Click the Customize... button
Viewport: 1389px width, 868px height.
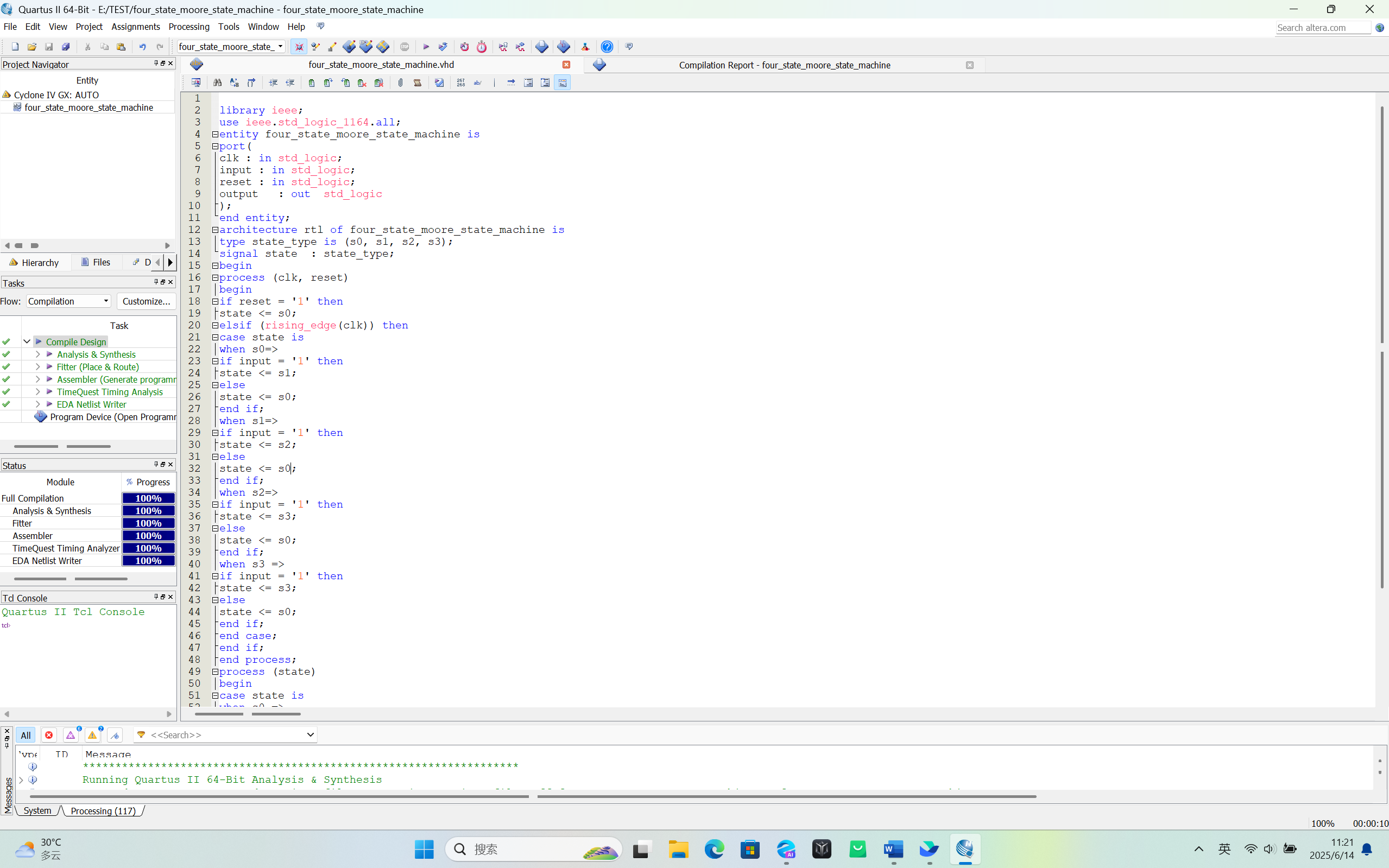click(147, 301)
